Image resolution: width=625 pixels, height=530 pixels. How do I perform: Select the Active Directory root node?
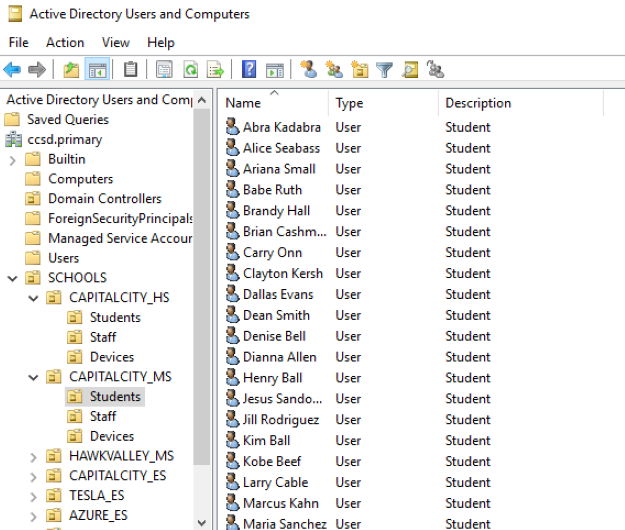99,99
